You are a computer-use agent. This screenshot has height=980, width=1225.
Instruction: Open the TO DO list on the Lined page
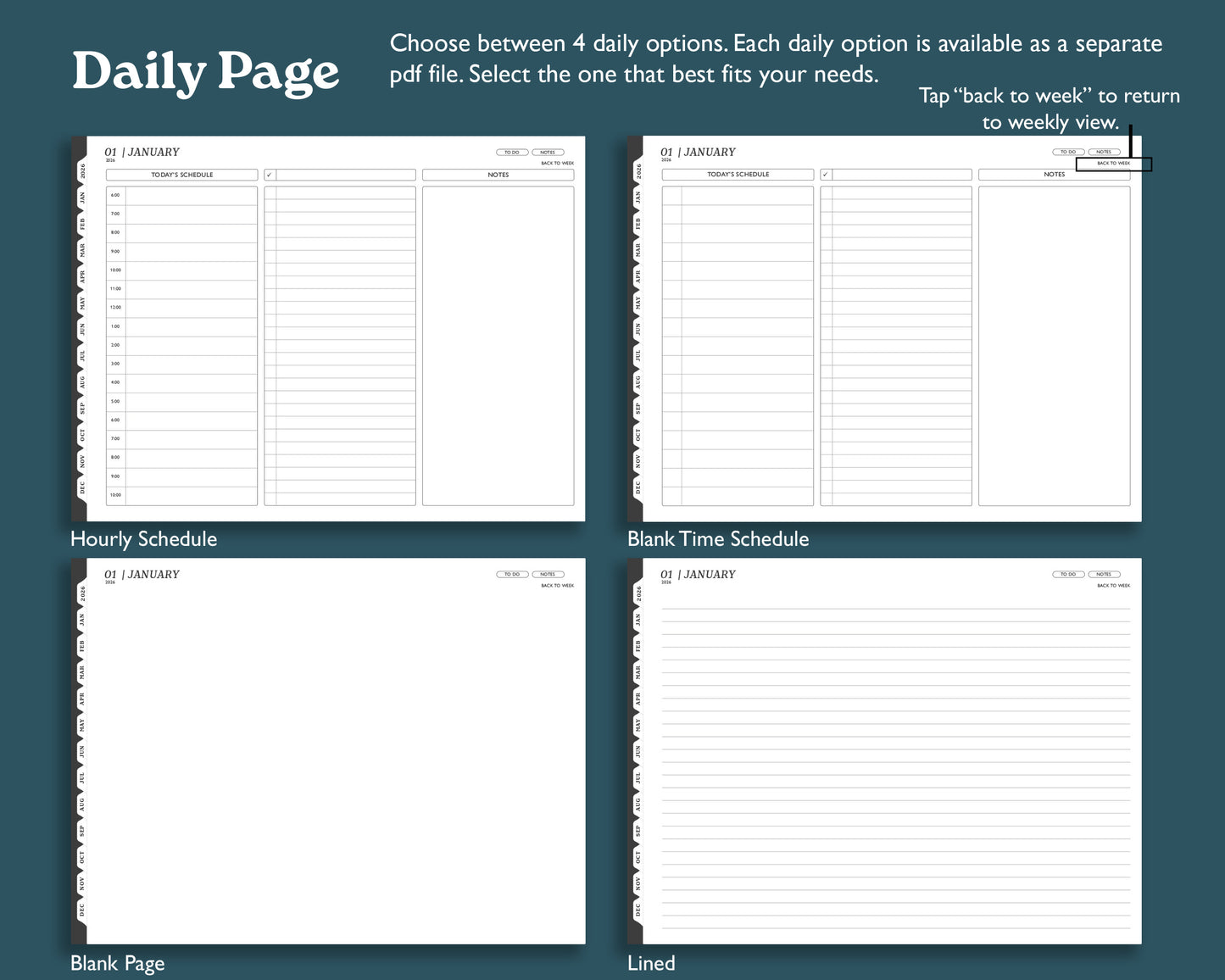[1068, 574]
